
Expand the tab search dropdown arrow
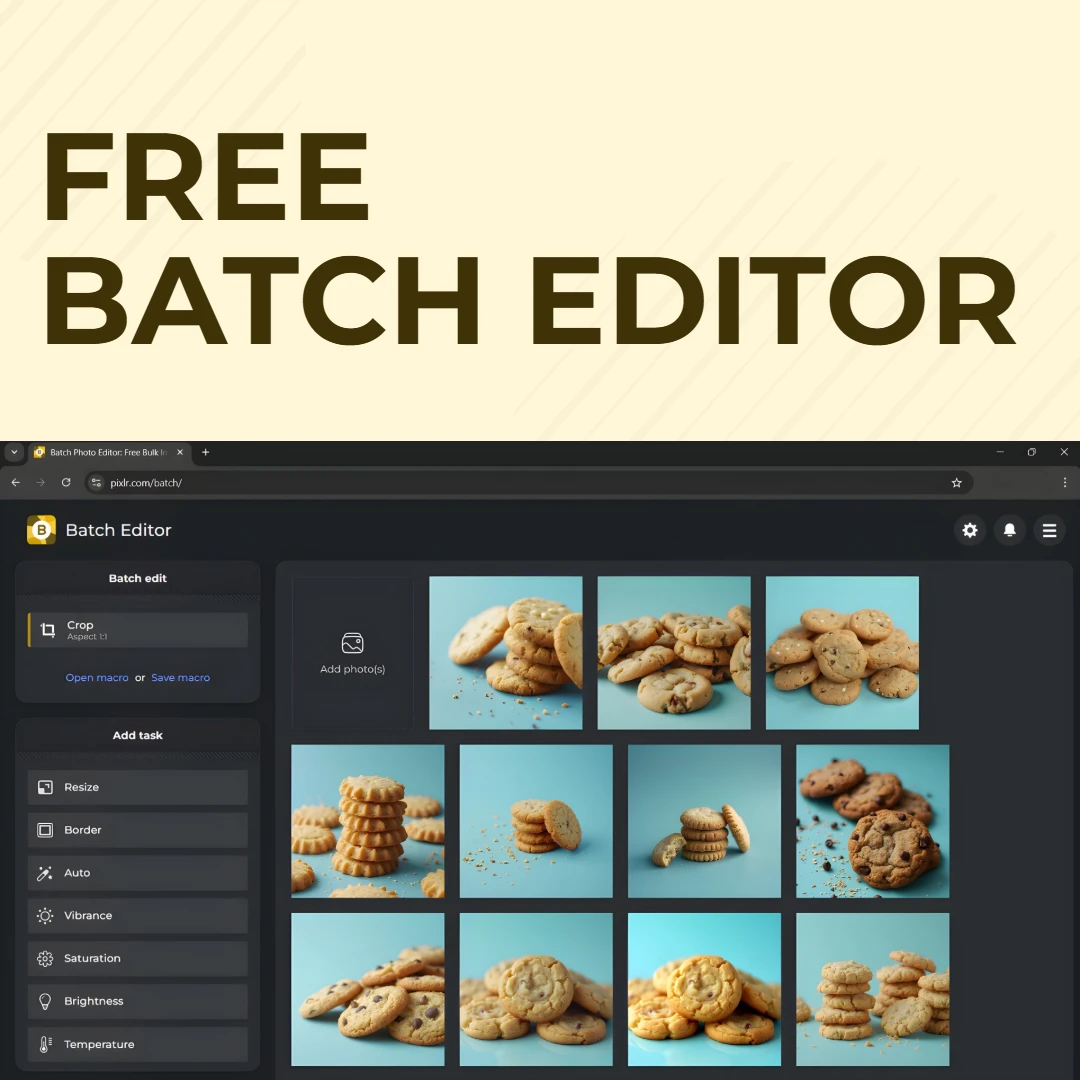(x=14, y=453)
